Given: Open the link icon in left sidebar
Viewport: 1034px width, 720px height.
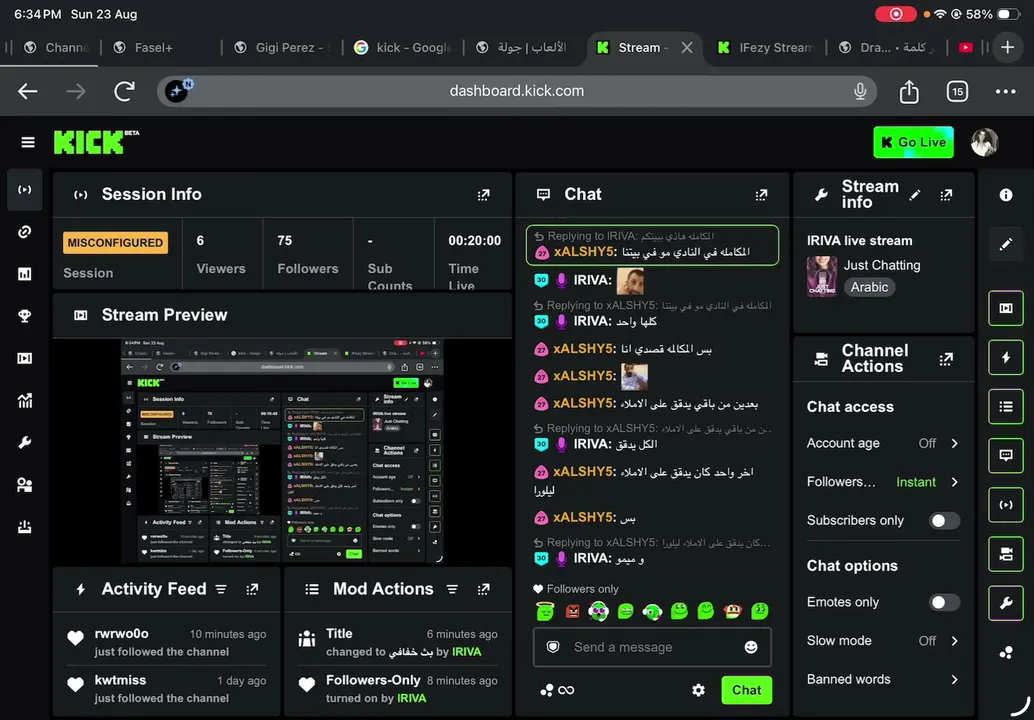Looking at the screenshot, I should pyautogui.click(x=25, y=231).
